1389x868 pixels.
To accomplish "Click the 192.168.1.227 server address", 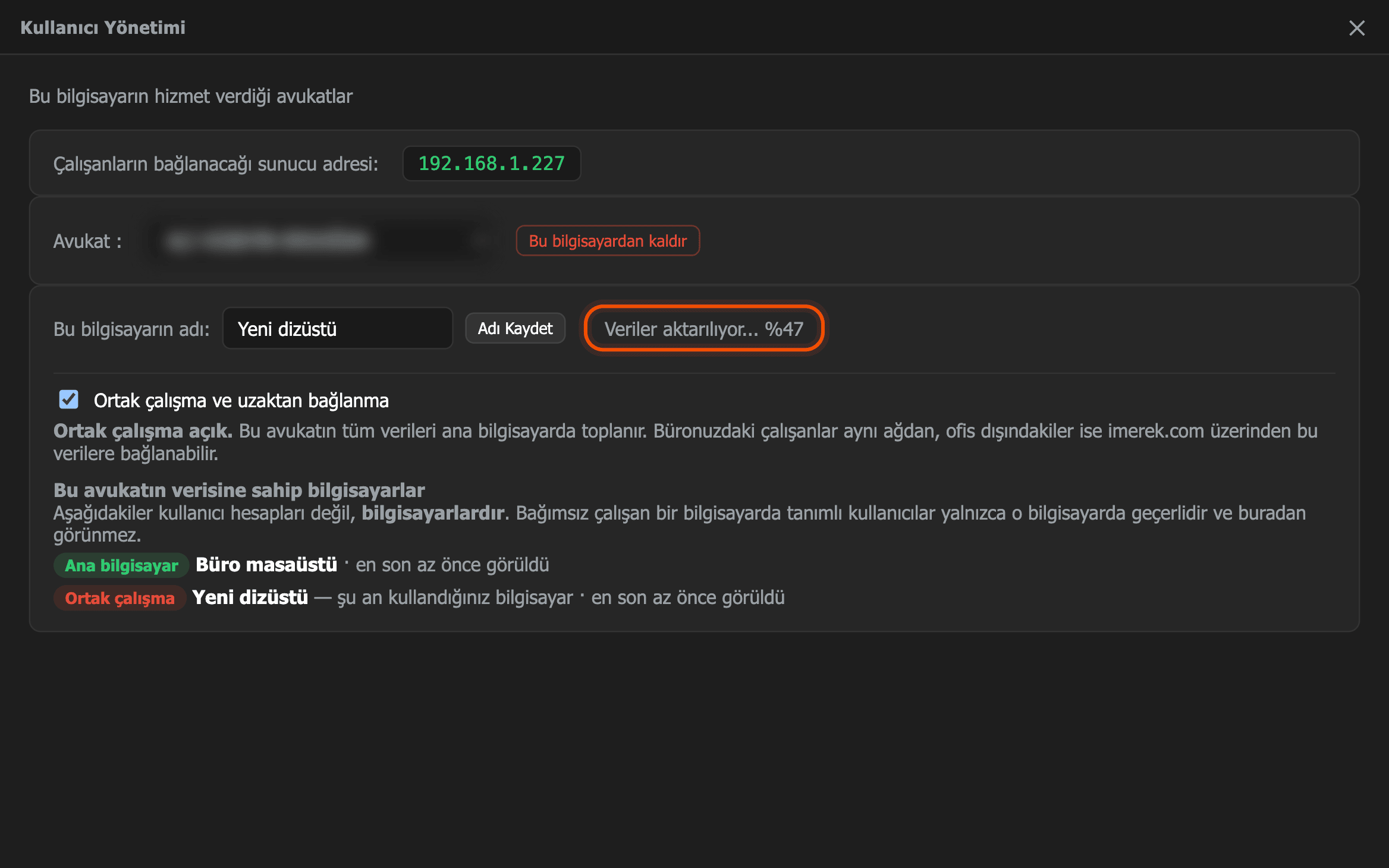I will tap(491, 163).
